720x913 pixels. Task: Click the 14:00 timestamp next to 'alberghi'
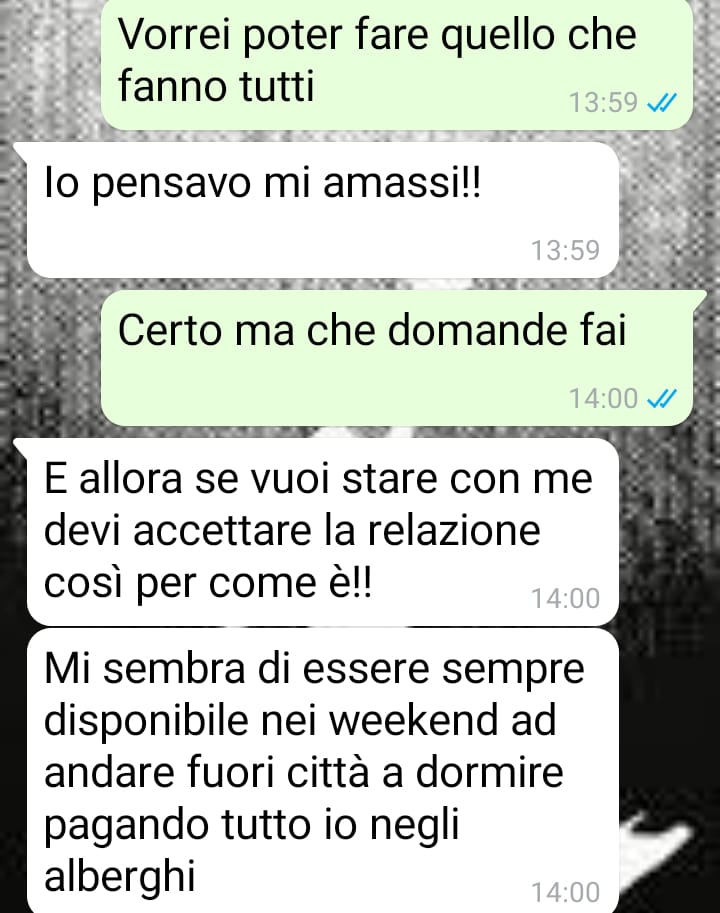pos(565,893)
